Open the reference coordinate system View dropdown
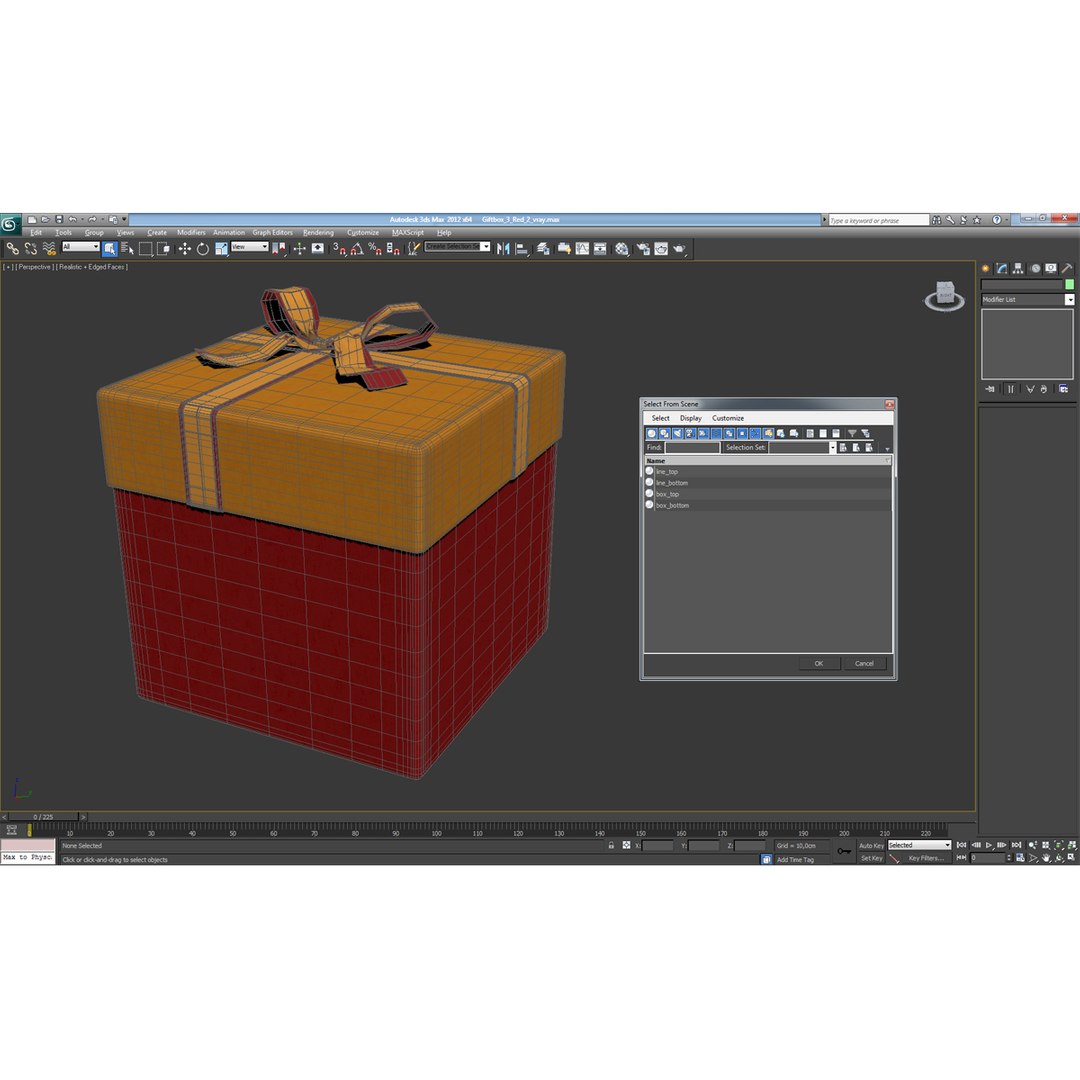The image size is (1080, 1080). pyautogui.click(x=249, y=247)
